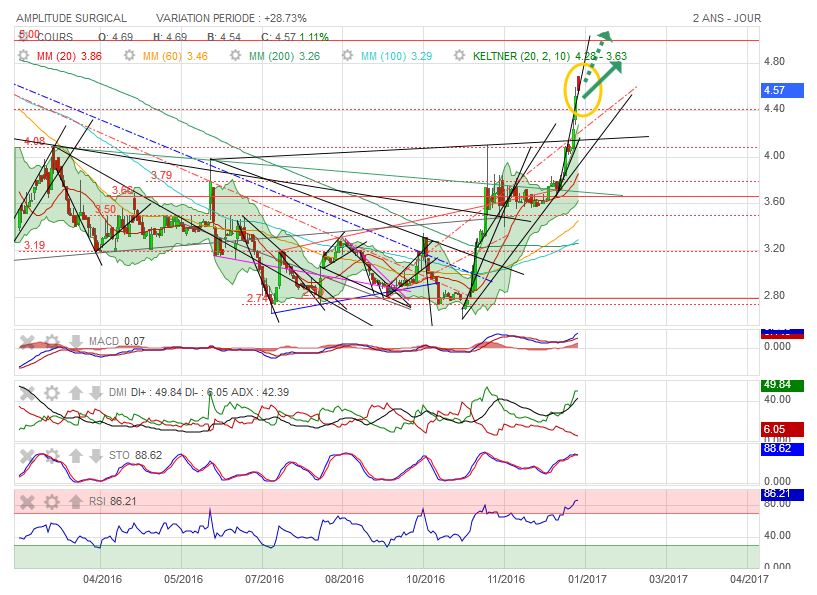Open DMI indicator settings gear
Viewport: 817px width, 595px height.
(52, 392)
